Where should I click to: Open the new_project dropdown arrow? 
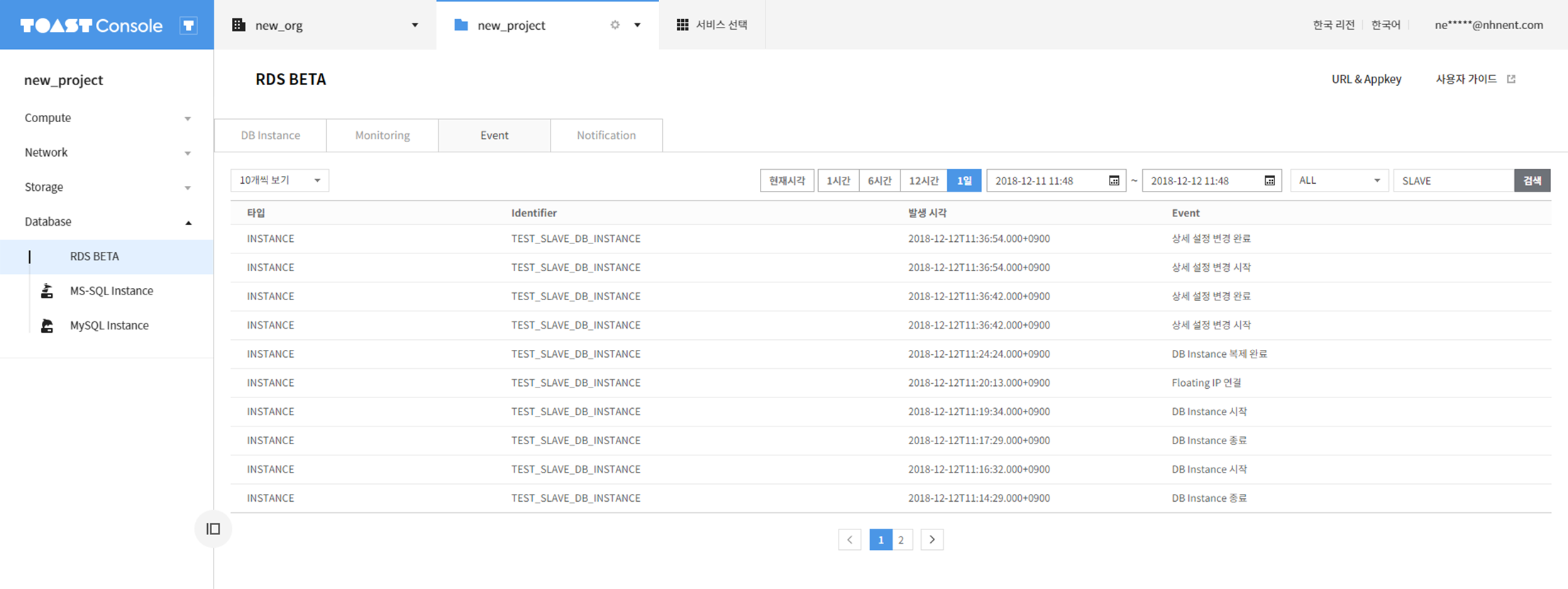[x=637, y=25]
